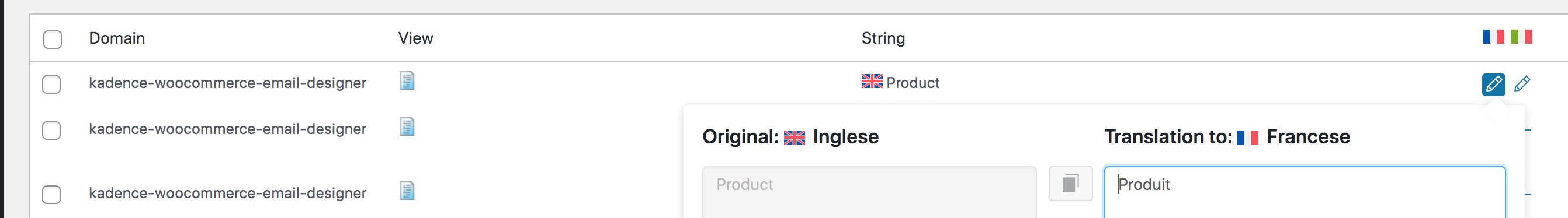Viewport: 1568px width, 218px height.
Task: Click the Domain column header
Action: click(x=117, y=38)
